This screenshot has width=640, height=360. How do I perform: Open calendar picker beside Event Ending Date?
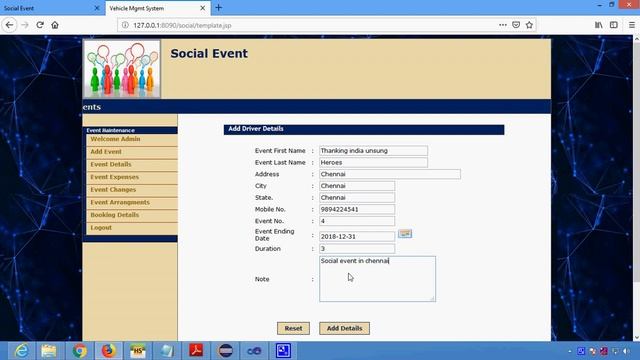pos(405,234)
